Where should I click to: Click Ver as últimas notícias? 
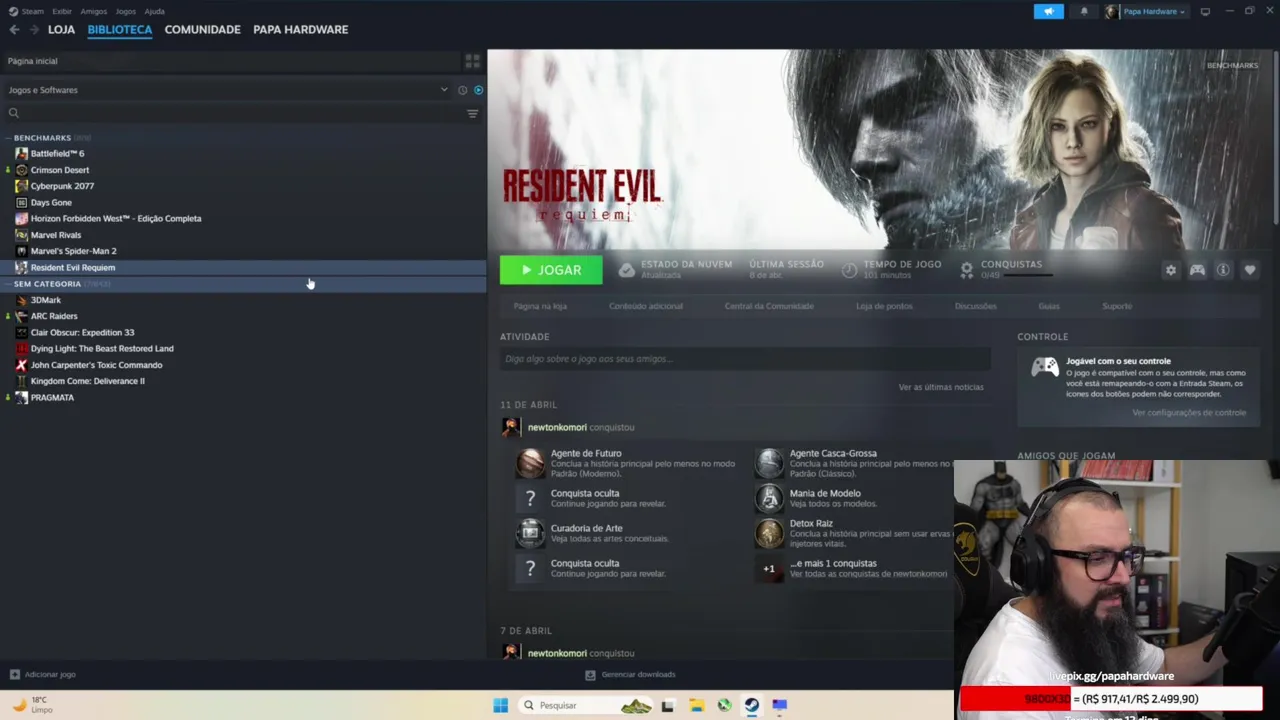[x=941, y=387]
